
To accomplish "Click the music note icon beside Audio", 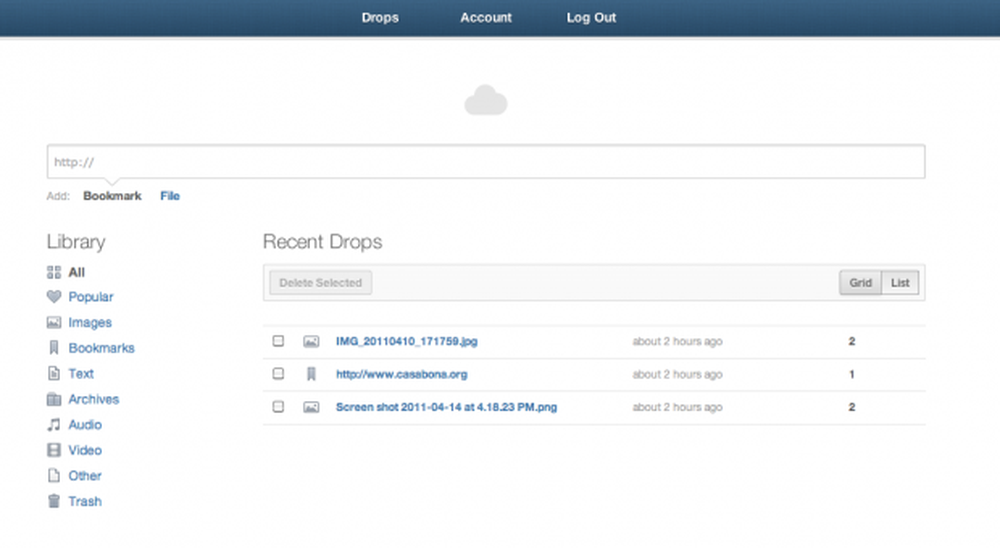I will click(x=54, y=425).
